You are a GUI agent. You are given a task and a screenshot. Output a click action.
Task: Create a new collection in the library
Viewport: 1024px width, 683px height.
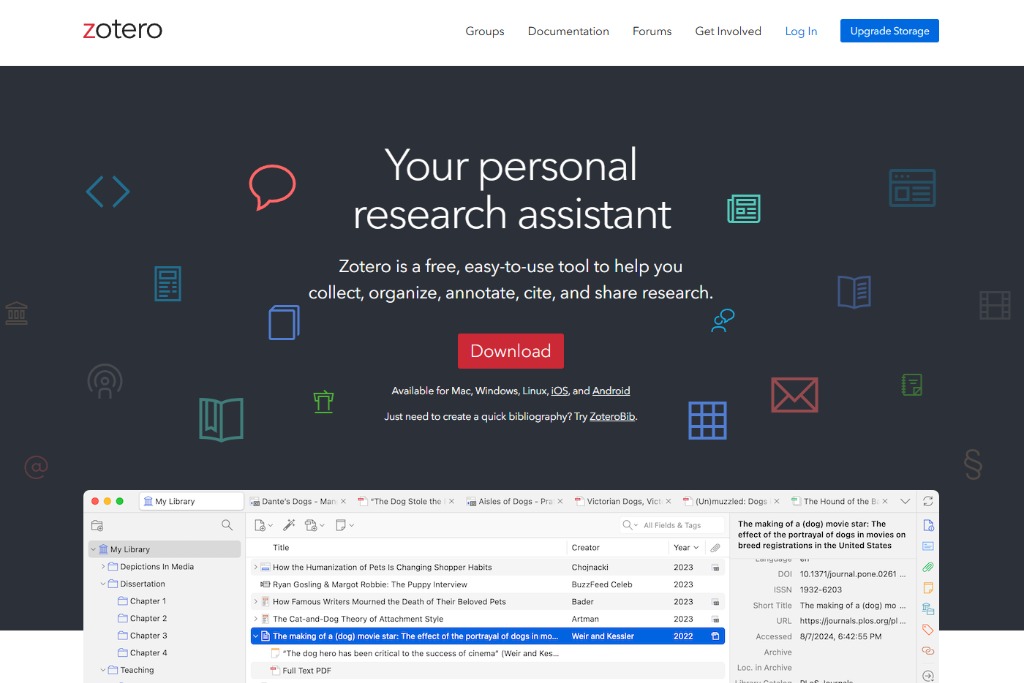(x=97, y=525)
